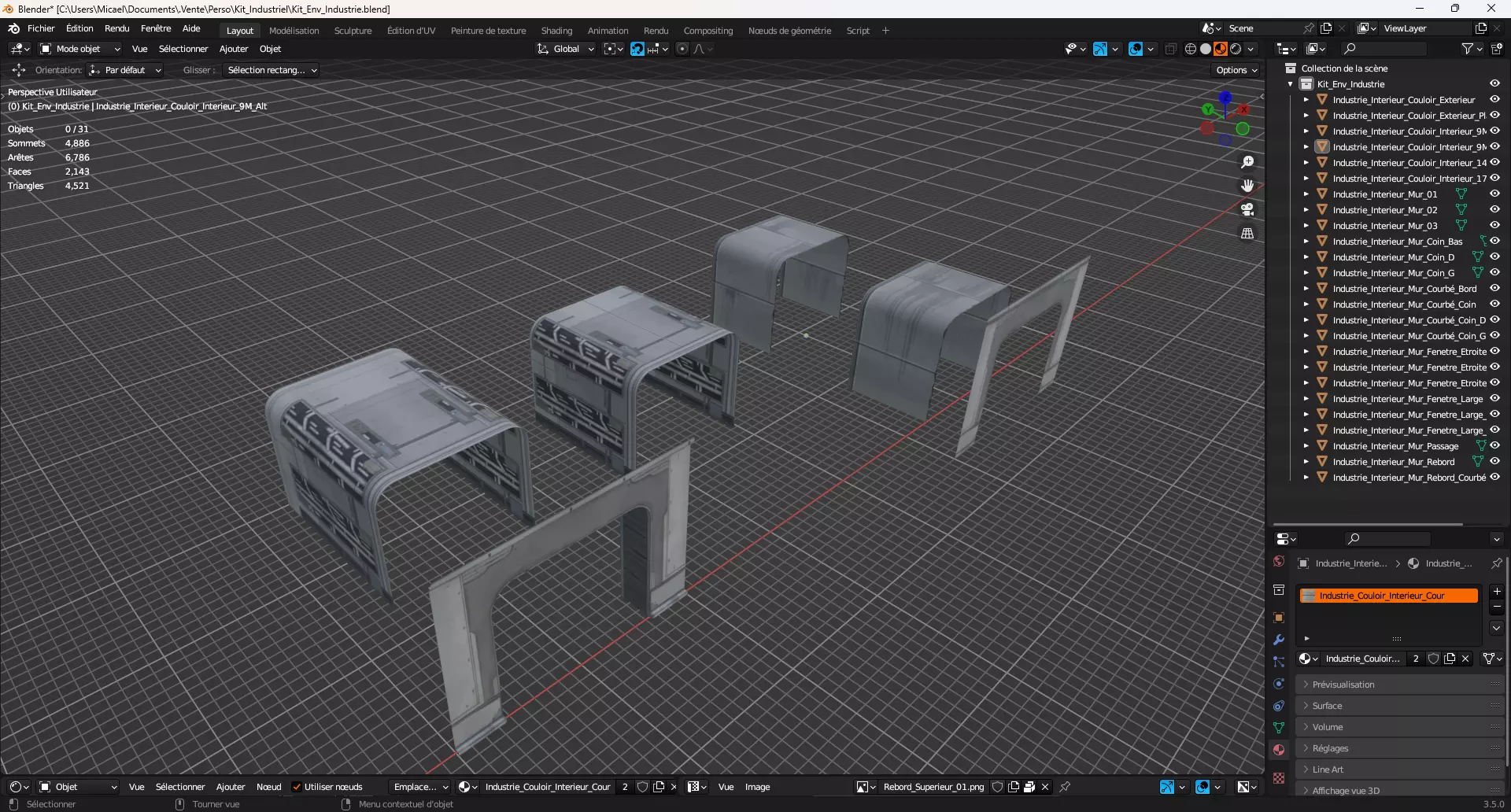The width and height of the screenshot is (1511, 812).
Task: Open the Options dropdown in viewport
Action: 1237,70
